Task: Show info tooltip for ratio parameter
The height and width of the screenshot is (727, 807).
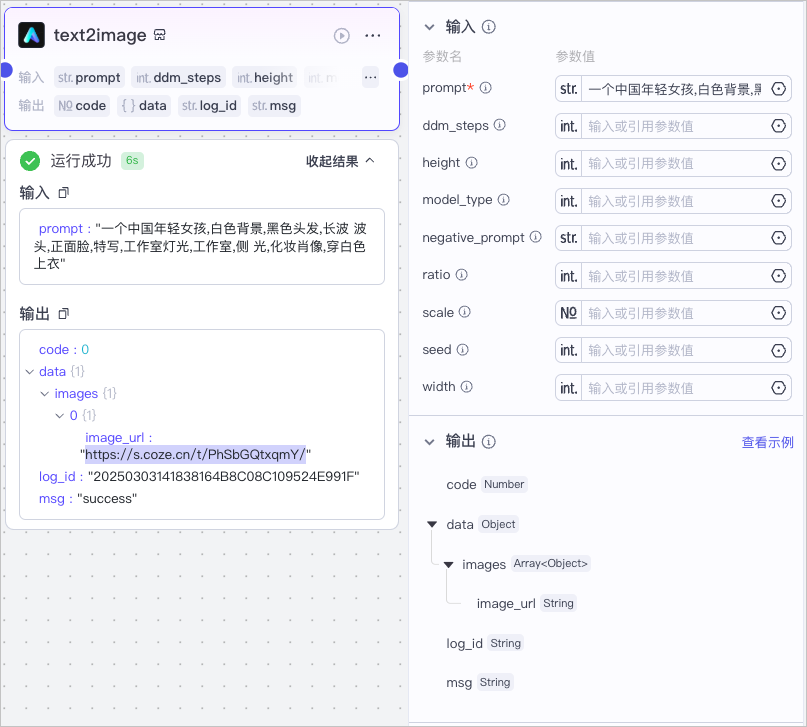Action: point(462,275)
